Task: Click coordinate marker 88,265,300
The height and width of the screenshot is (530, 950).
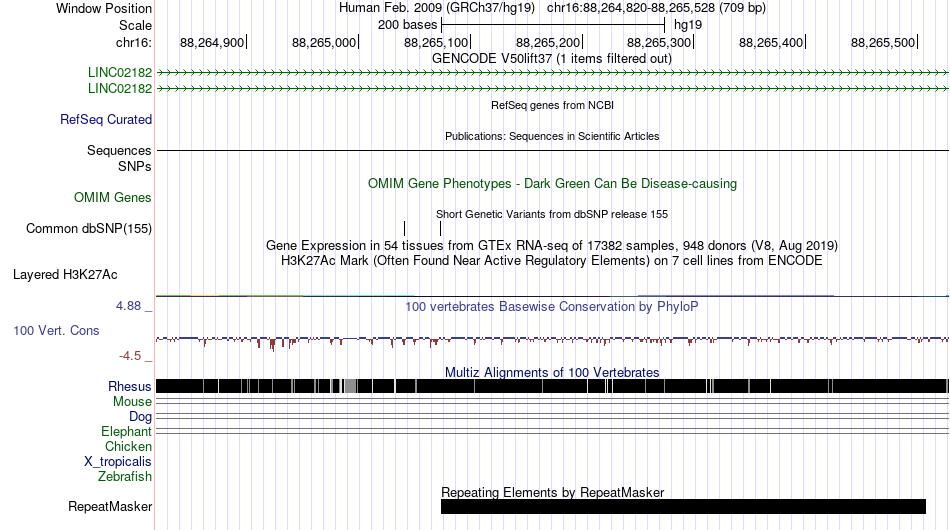Action: (659, 42)
